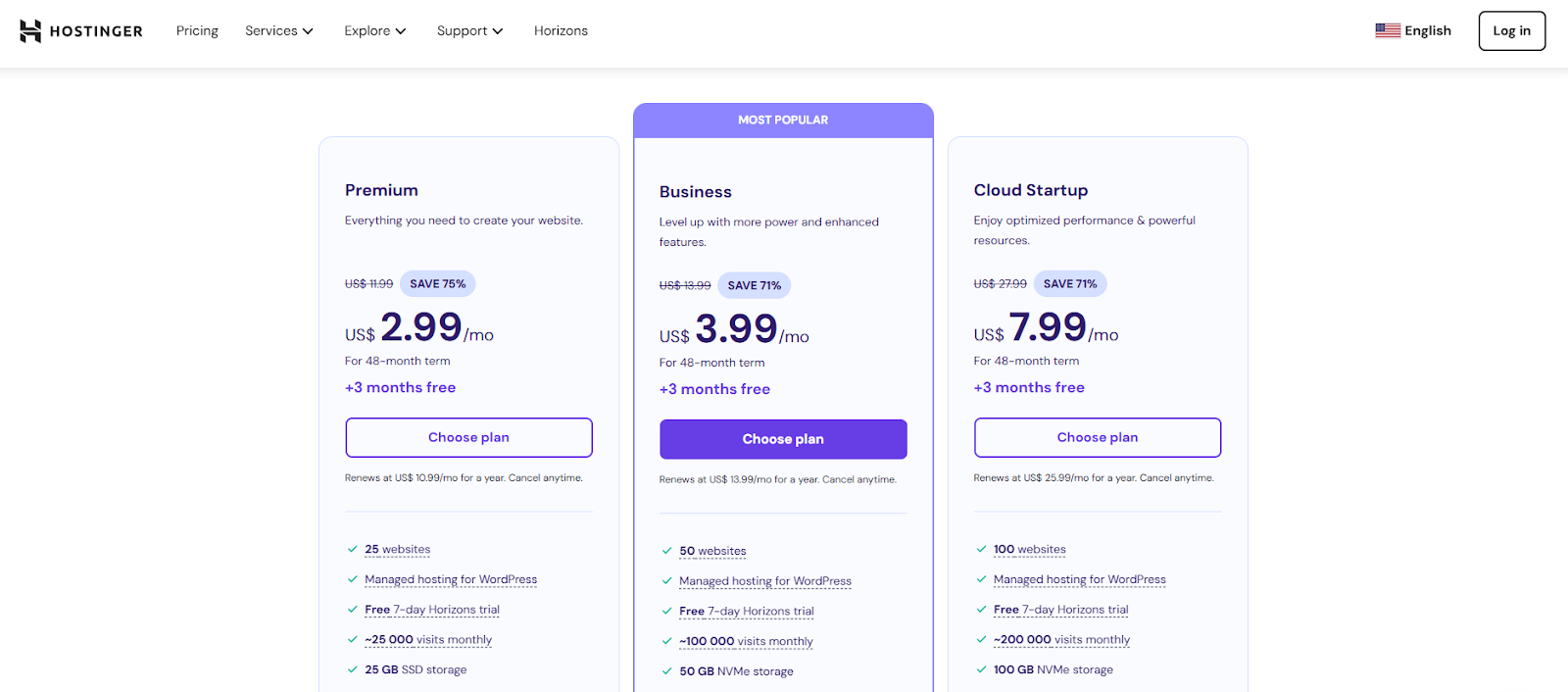This screenshot has height=692, width=1568.
Task: Click '100 GB NVMe storage' feature
Action: (x=1053, y=670)
